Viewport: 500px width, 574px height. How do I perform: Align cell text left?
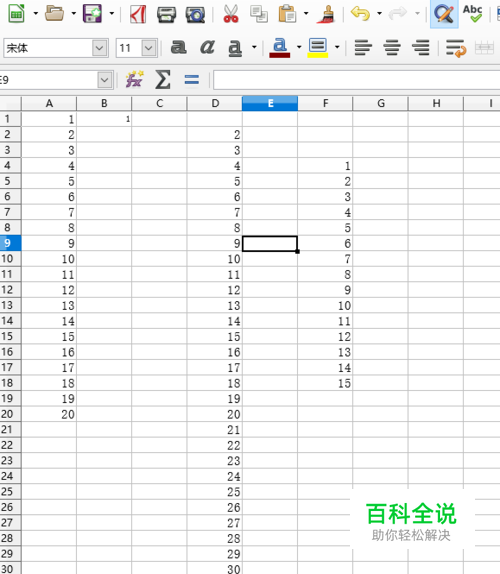[363, 48]
